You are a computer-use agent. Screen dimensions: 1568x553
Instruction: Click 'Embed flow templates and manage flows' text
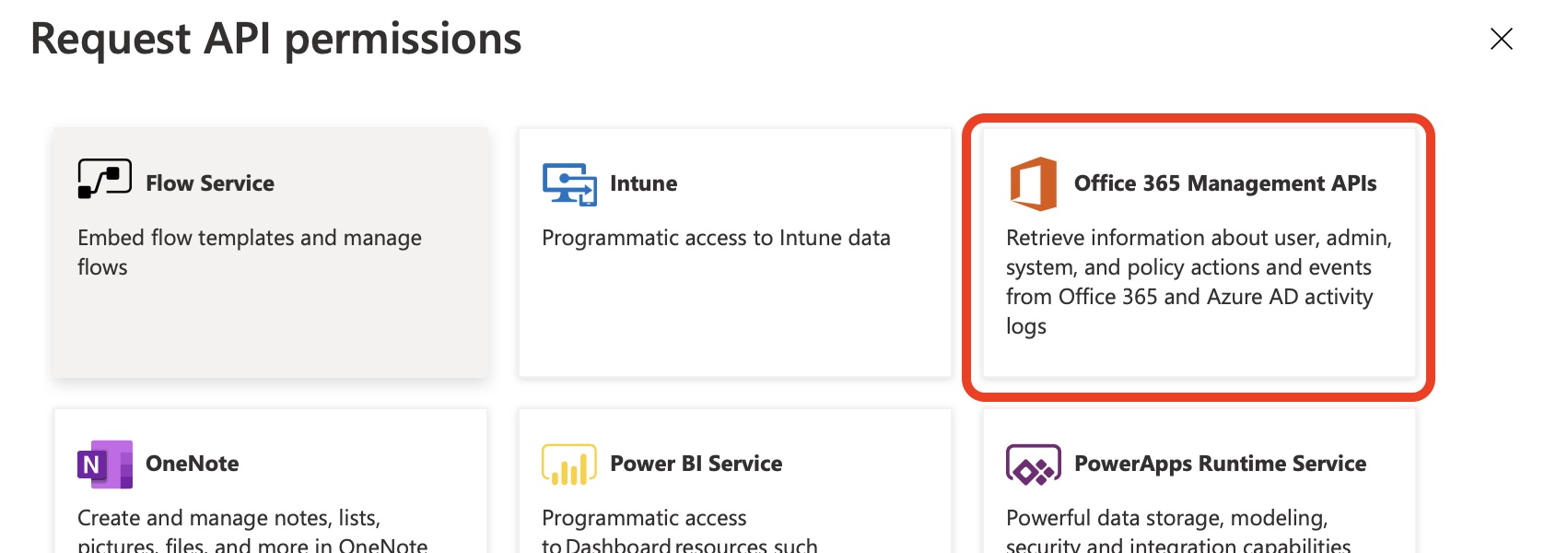coord(250,253)
